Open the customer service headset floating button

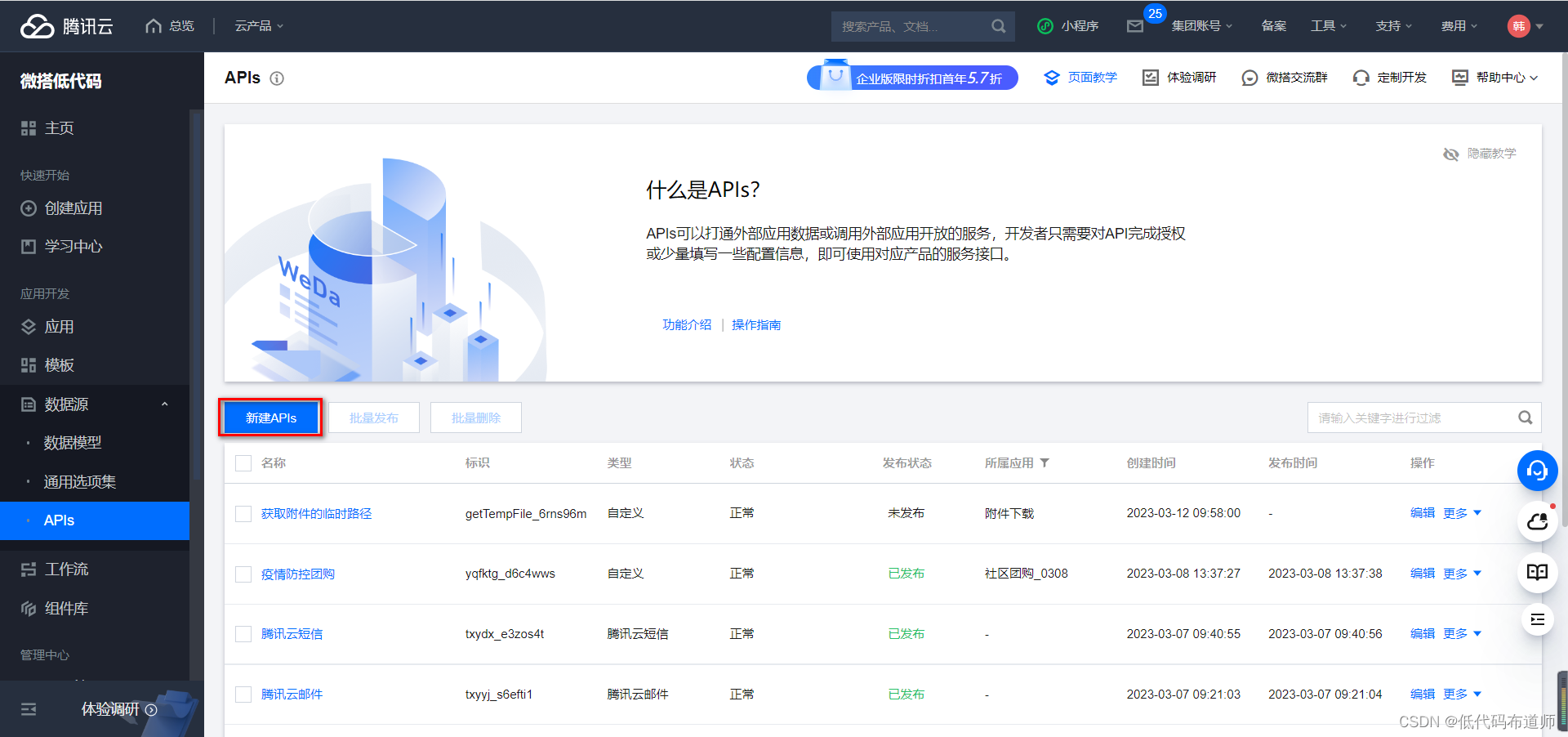(1538, 471)
